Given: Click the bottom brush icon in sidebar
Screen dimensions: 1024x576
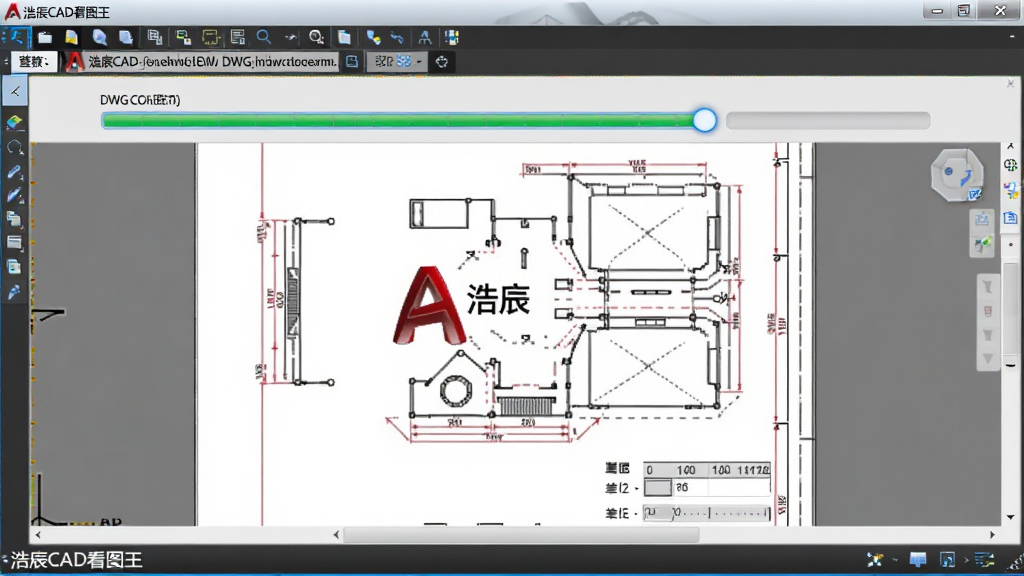Looking at the screenshot, I should tap(14, 292).
